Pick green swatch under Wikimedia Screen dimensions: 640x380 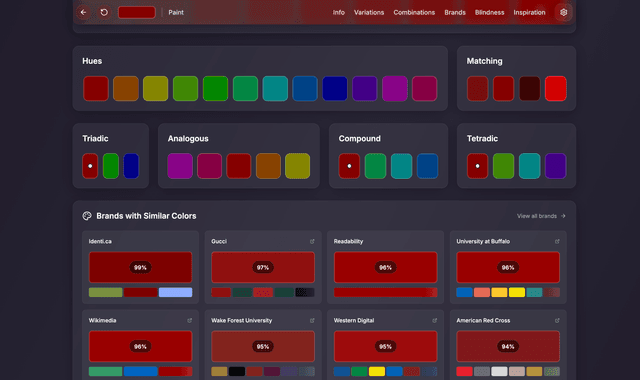105,371
